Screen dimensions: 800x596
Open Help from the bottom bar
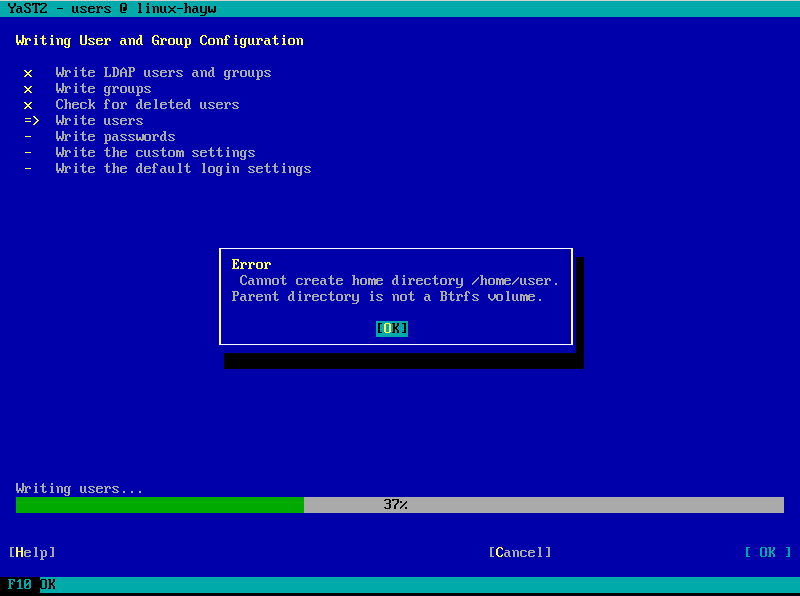click(x=32, y=553)
